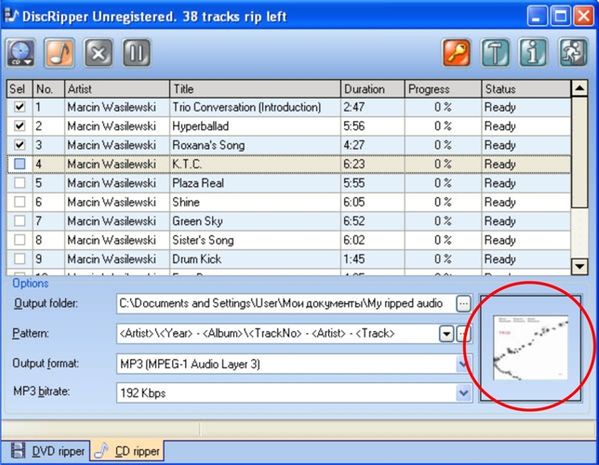
Task: Click the Options section heading
Action: click(30, 284)
